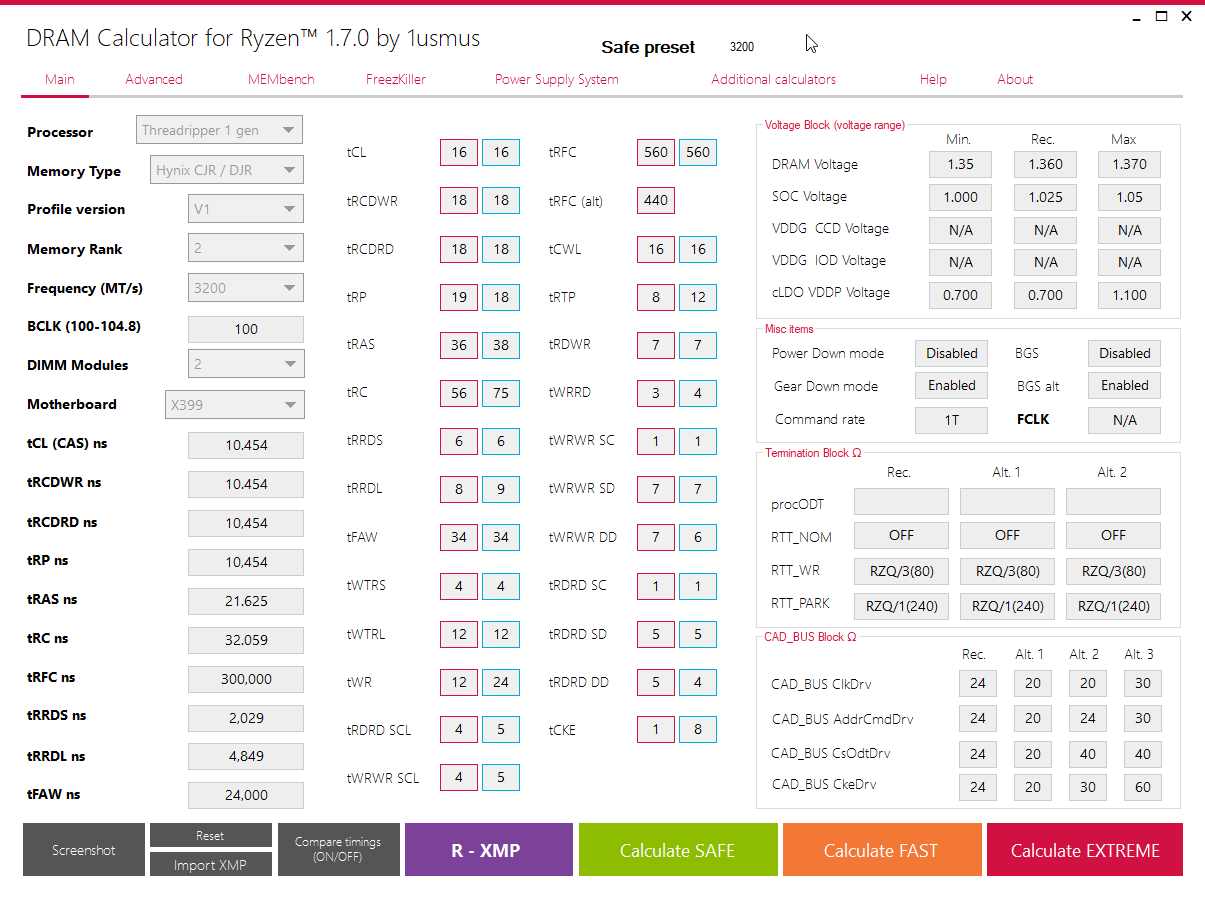1205x907 pixels.
Task: Click the blue-bordered tRTP value 12
Action: pos(698,297)
